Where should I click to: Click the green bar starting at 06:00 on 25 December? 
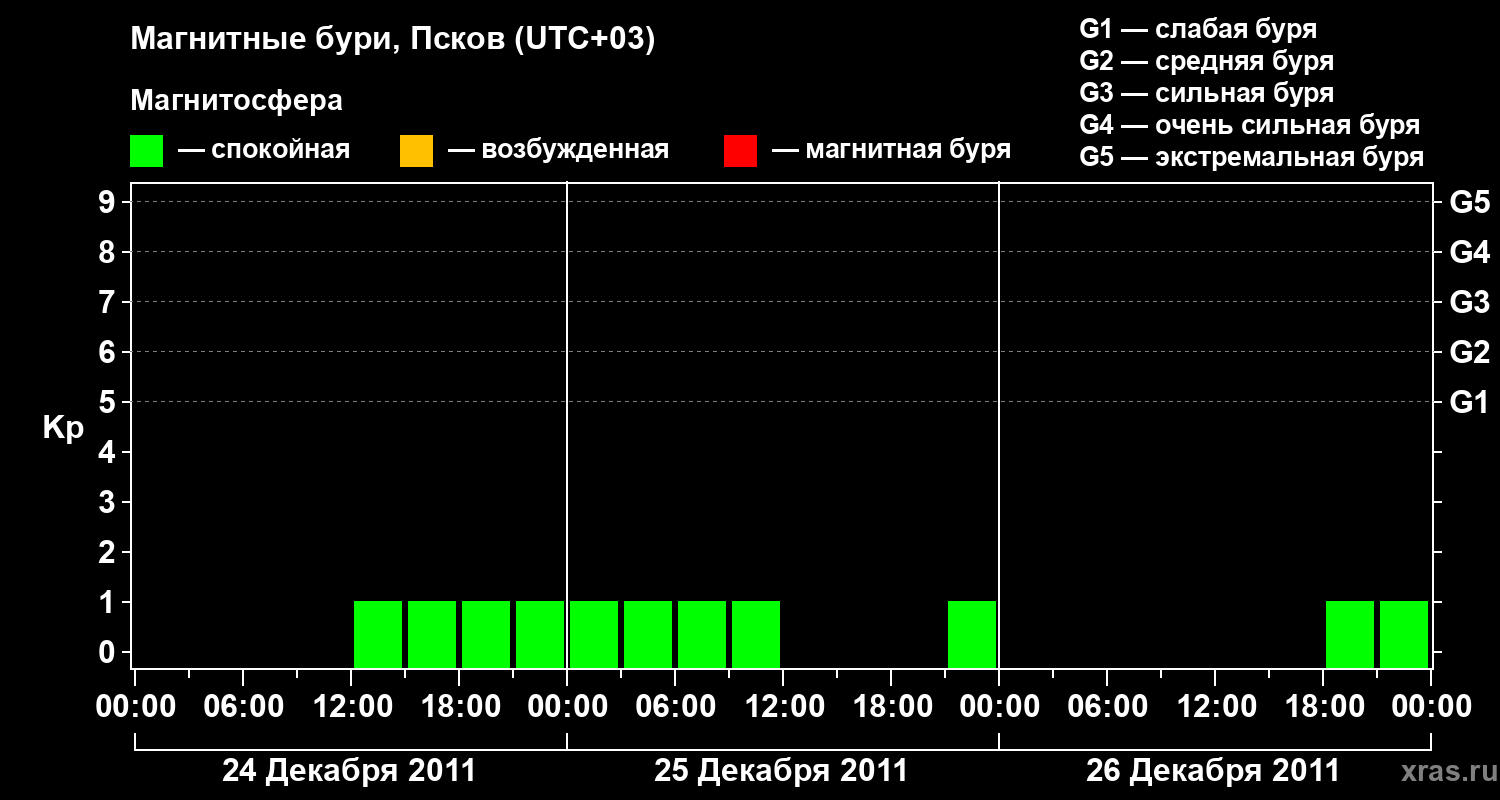point(702,634)
